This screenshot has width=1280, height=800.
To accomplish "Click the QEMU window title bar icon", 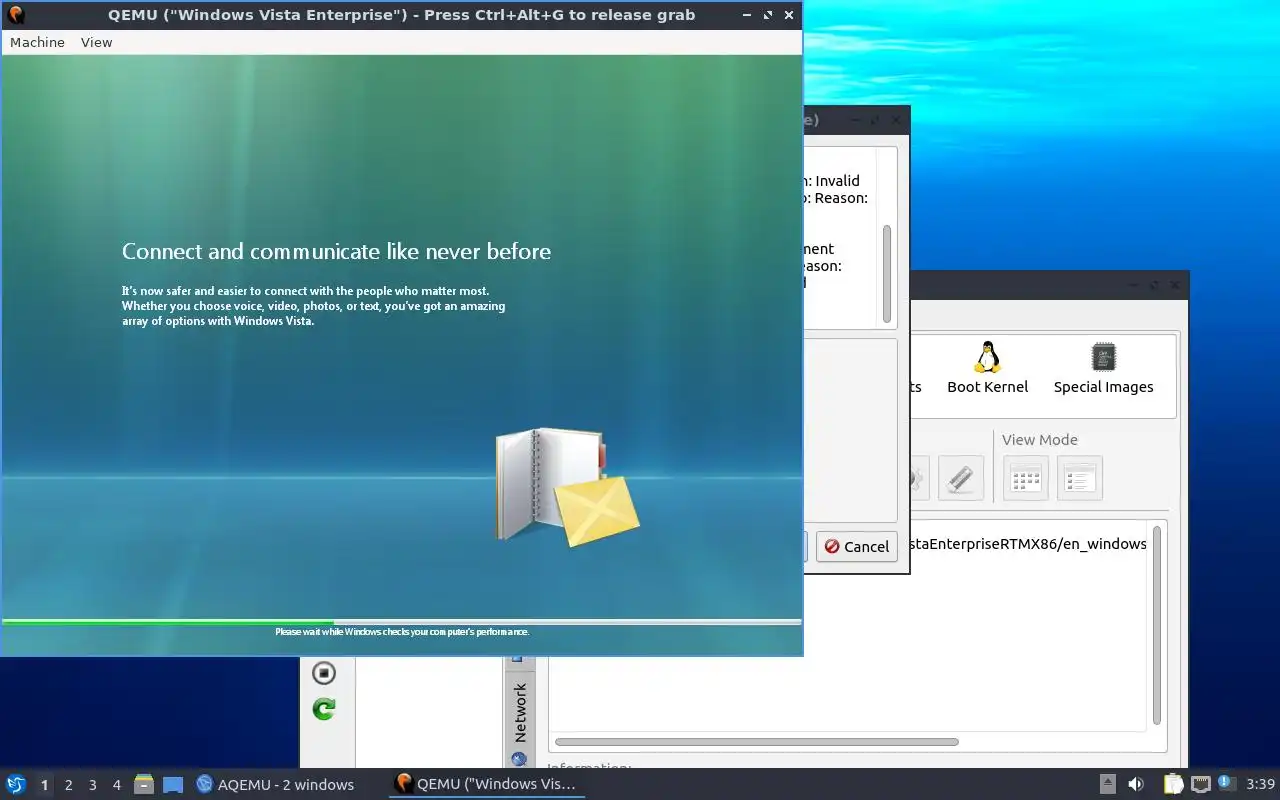I will (16, 15).
